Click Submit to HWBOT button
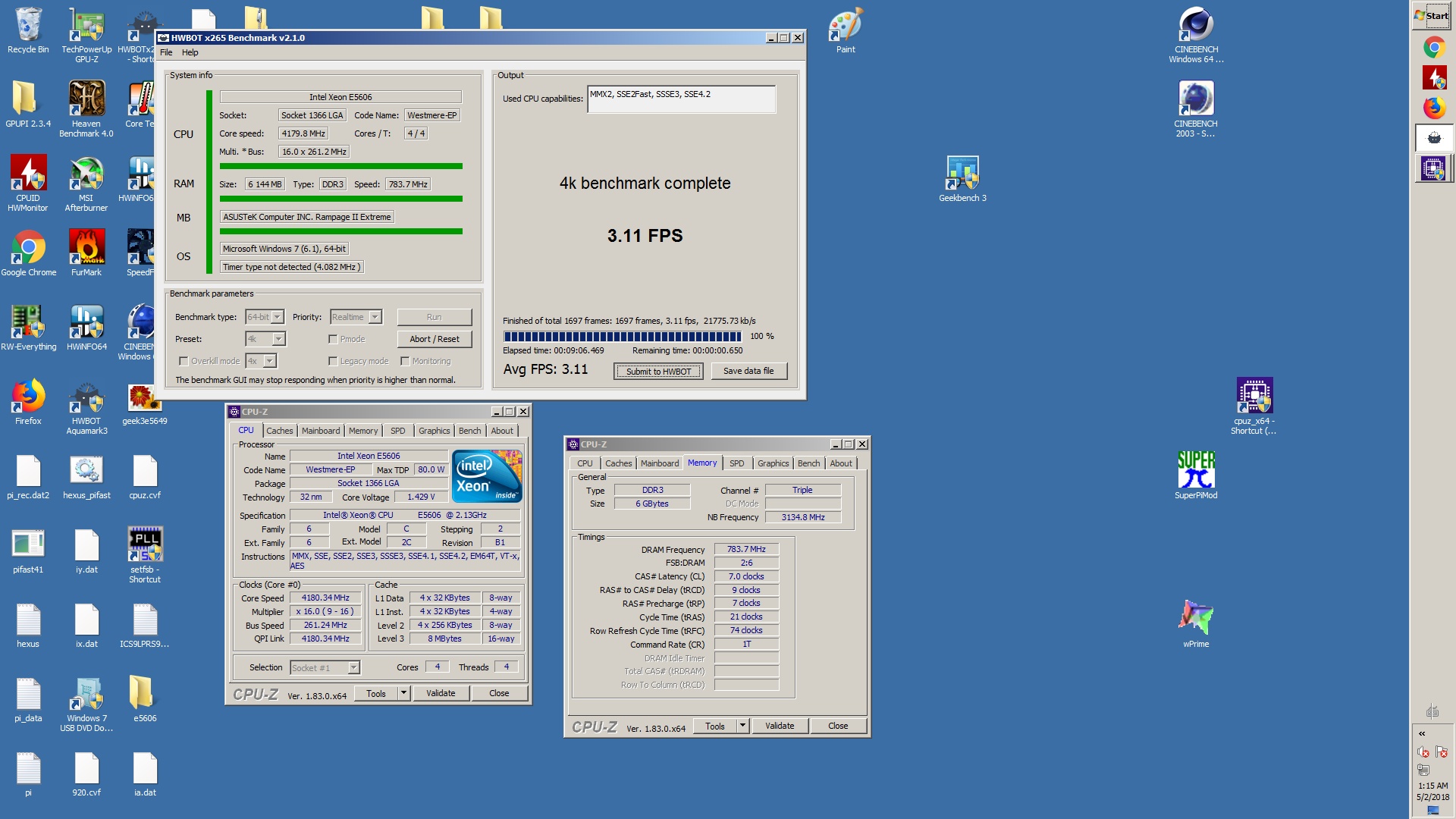Image resolution: width=1456 pixels, height=819 pixels. coord(658,372)
